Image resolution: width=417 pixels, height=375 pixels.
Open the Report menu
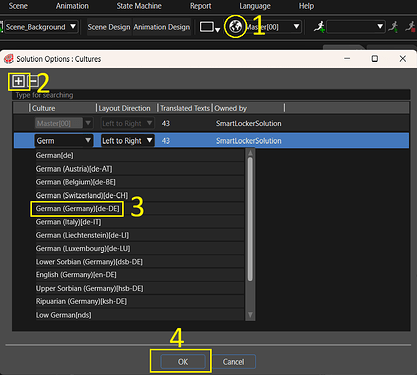coord(201,6)
